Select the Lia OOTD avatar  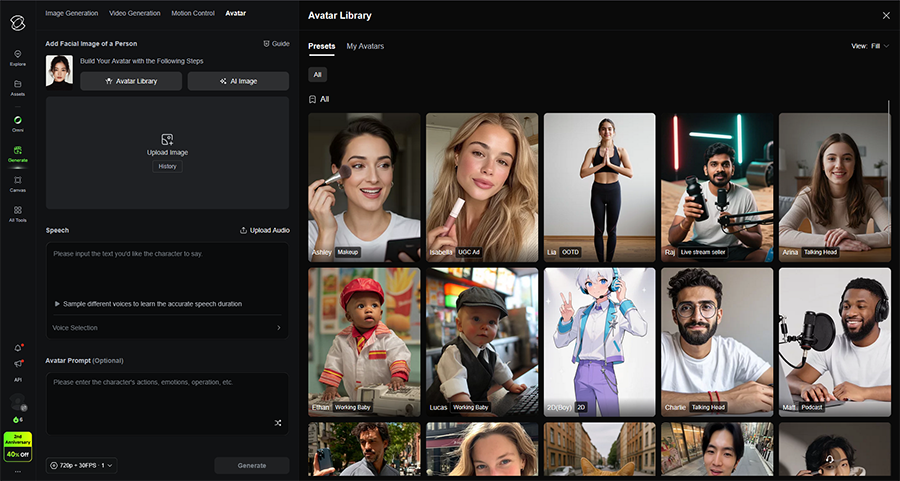(599, 187)
